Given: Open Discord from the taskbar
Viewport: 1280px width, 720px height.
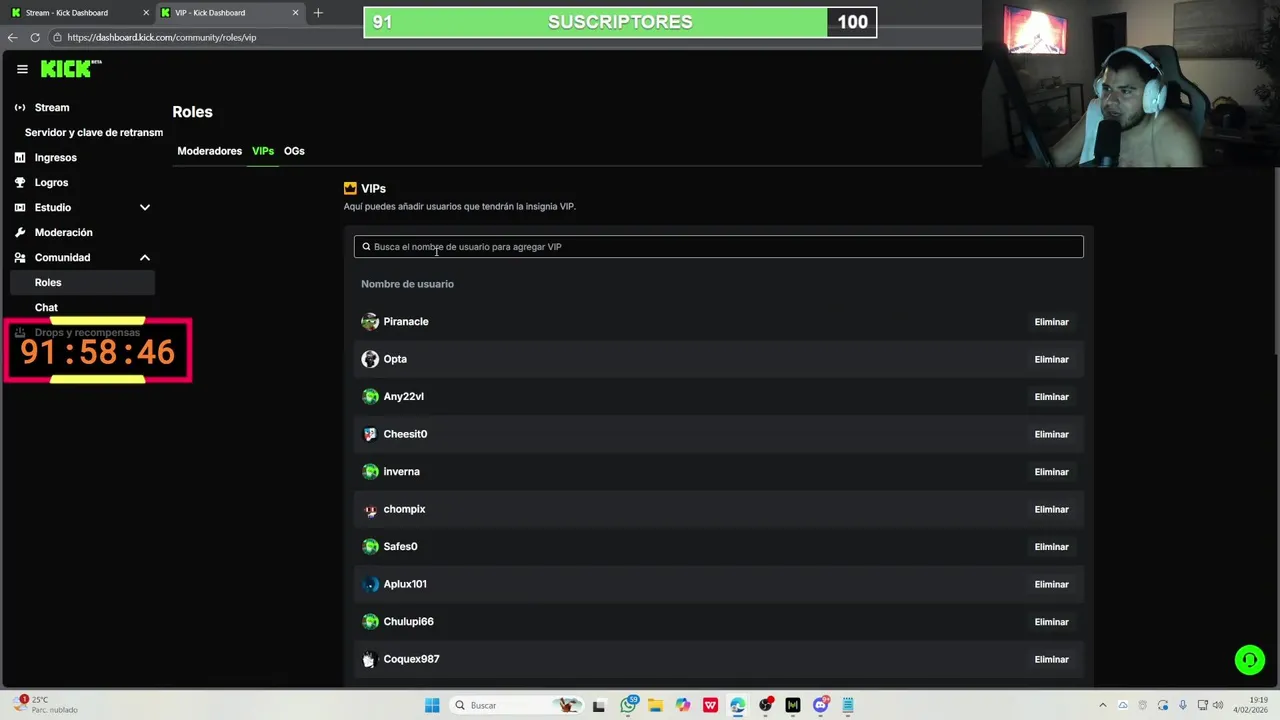Looking at the screenshot, I should [821, 705].
